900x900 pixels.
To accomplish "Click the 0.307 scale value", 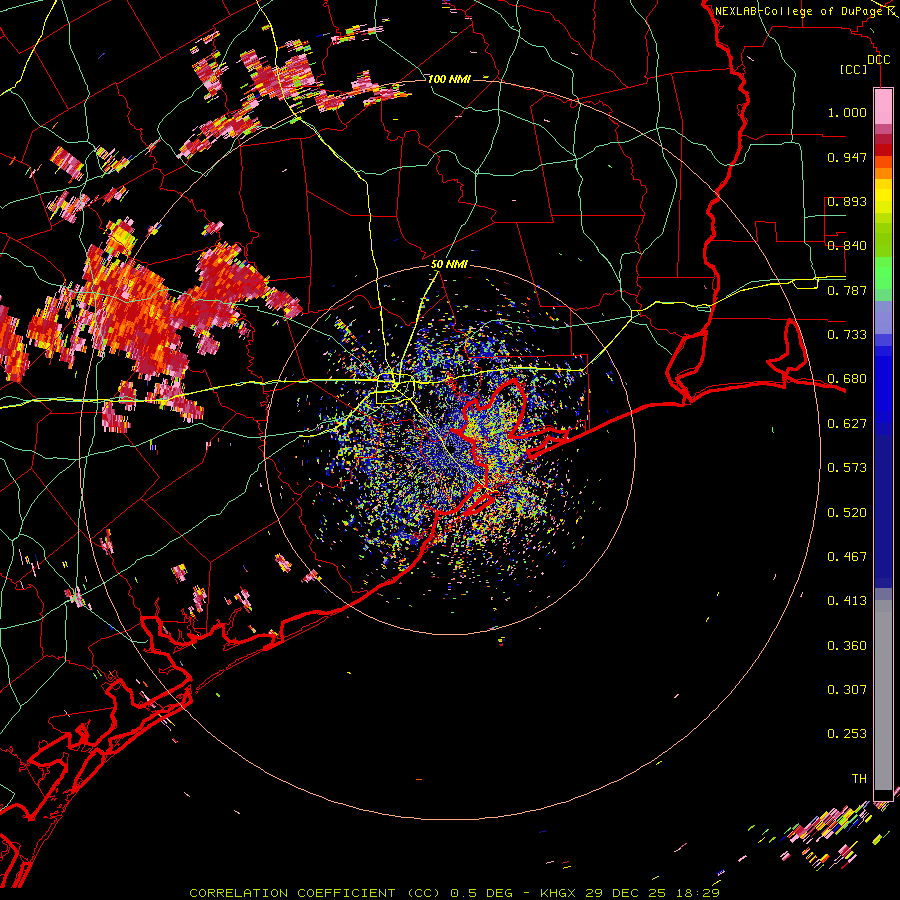I will pyautogui.click(x=847, y=690).
